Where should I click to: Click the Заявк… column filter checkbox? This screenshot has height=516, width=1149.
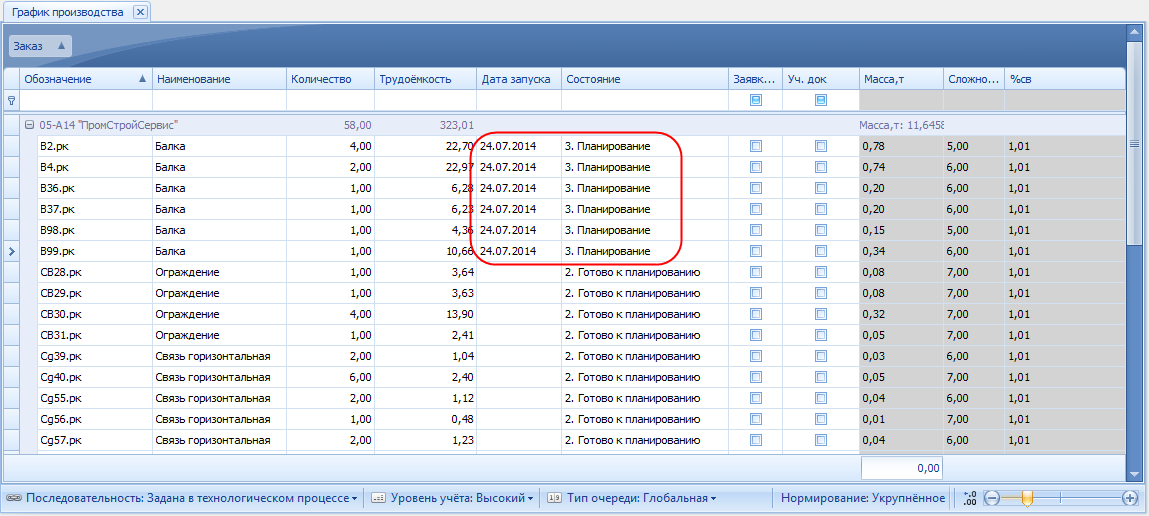click(755, 100)
